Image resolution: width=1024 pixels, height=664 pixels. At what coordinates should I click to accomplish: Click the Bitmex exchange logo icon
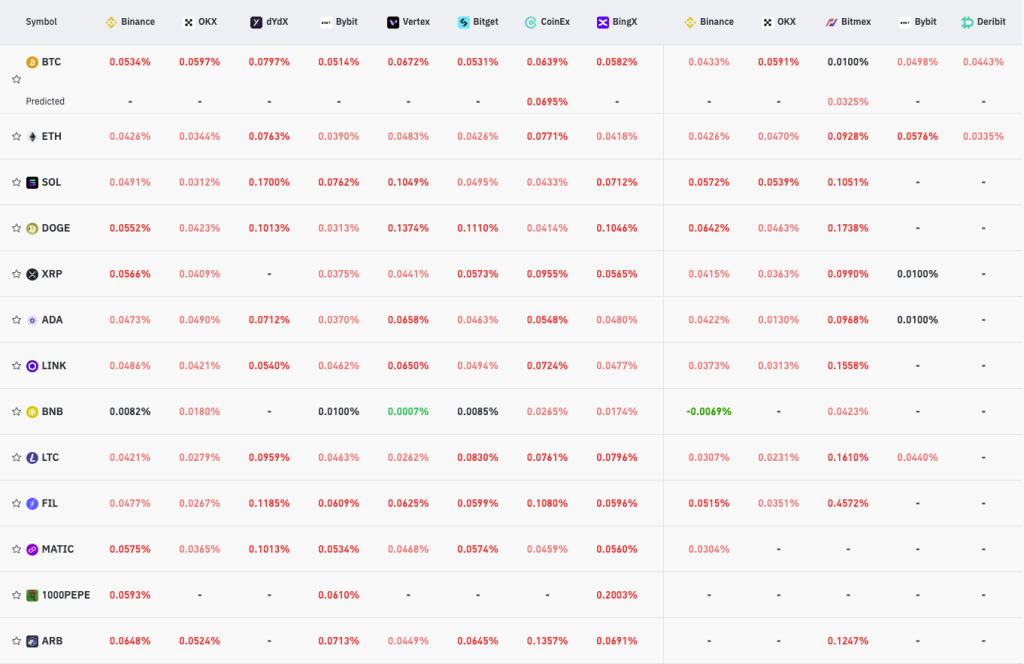click(x=831, y=22)
